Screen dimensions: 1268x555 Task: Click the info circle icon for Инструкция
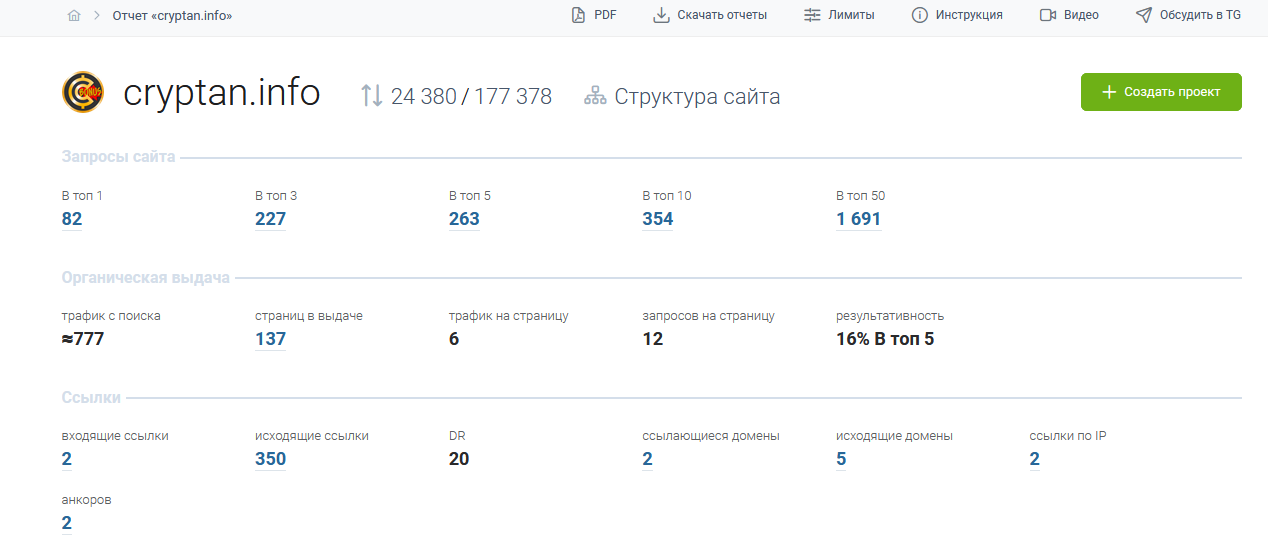(x=920, y=15)
